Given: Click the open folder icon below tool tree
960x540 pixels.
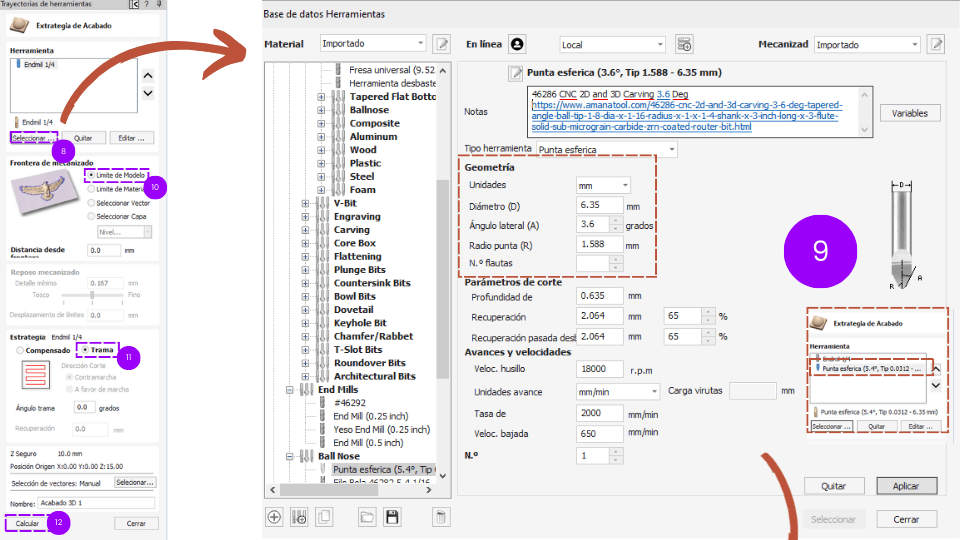Looking at the screenshot, I should click(367, 517).
